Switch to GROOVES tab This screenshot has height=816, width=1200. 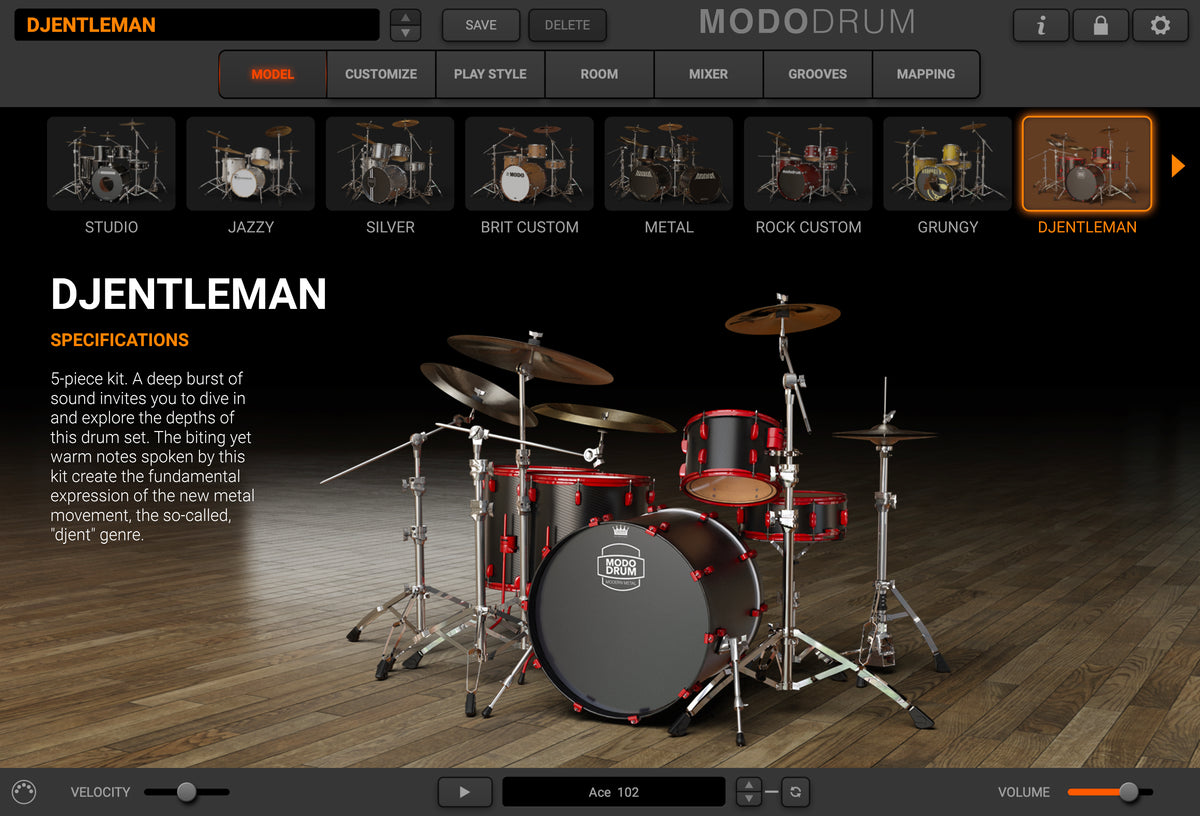coord(817,74)
